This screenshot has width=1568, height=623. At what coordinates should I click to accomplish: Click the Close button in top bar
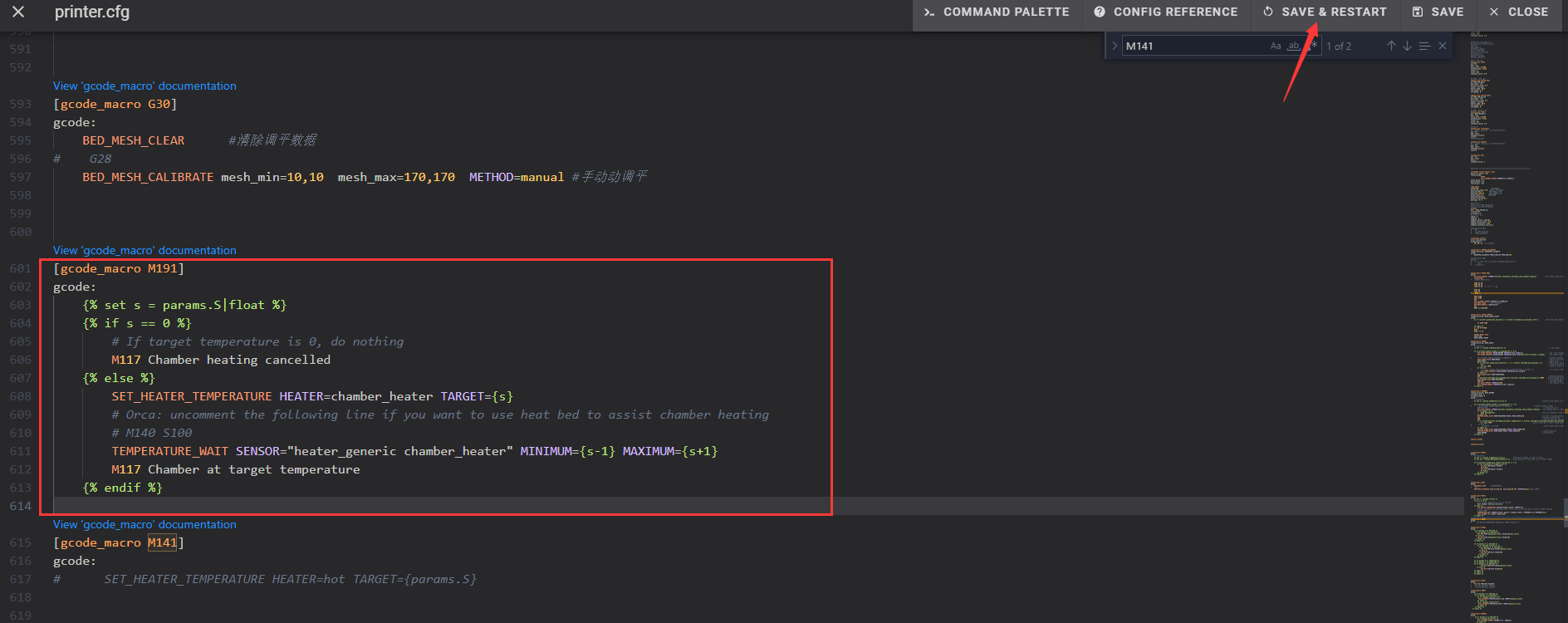pos(1519,12)
